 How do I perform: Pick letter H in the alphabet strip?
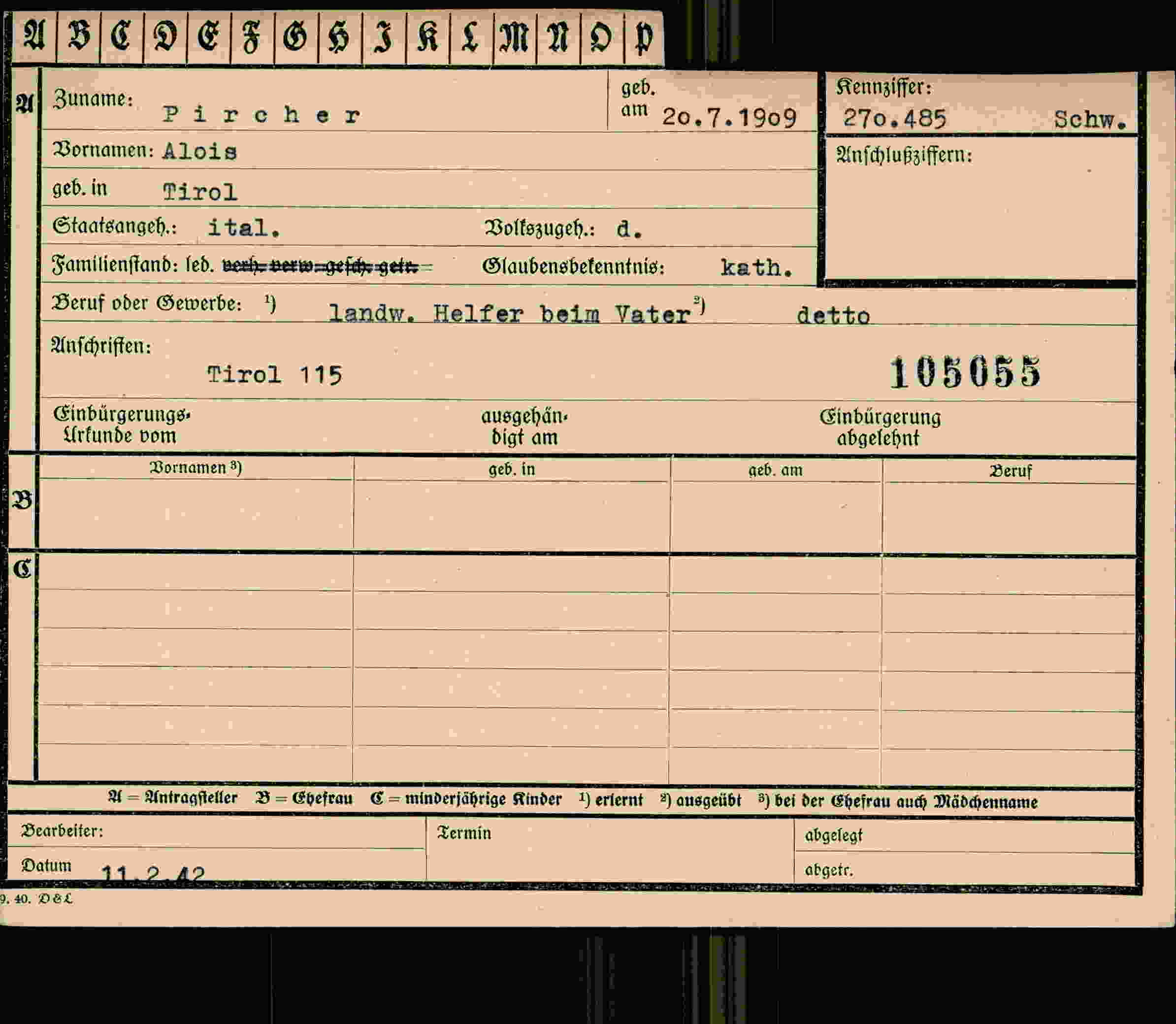point(339,38)
